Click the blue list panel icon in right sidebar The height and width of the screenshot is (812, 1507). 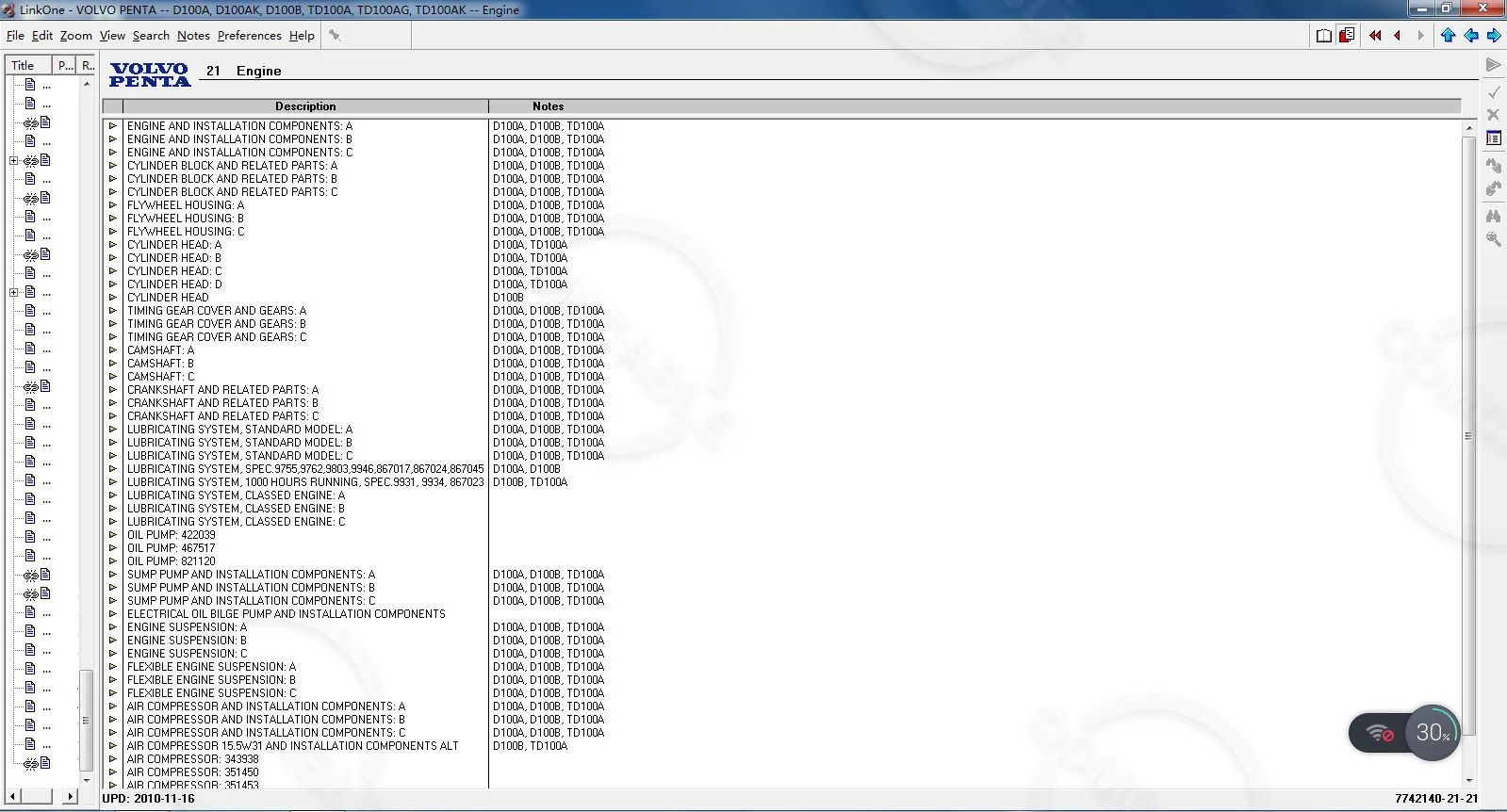point(1494,138)
